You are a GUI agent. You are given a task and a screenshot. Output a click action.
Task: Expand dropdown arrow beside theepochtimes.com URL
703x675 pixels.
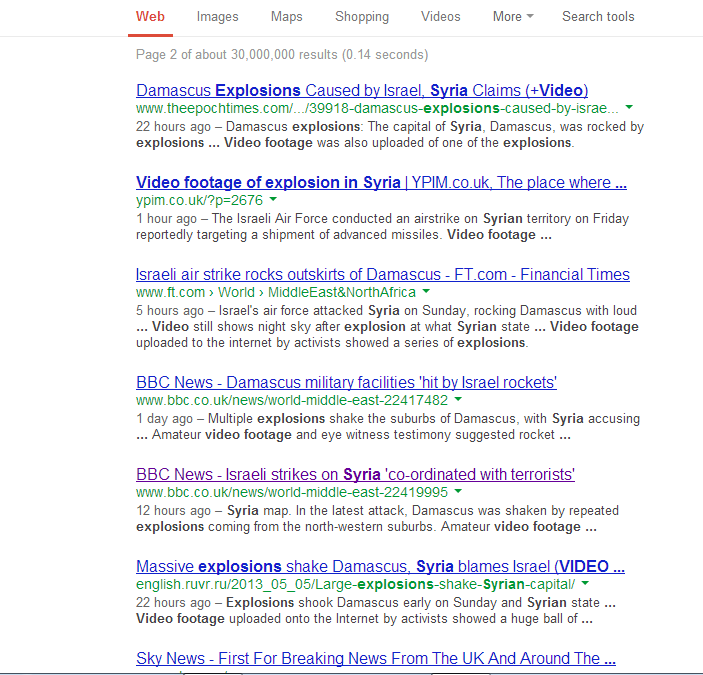(x=629, y=108)
